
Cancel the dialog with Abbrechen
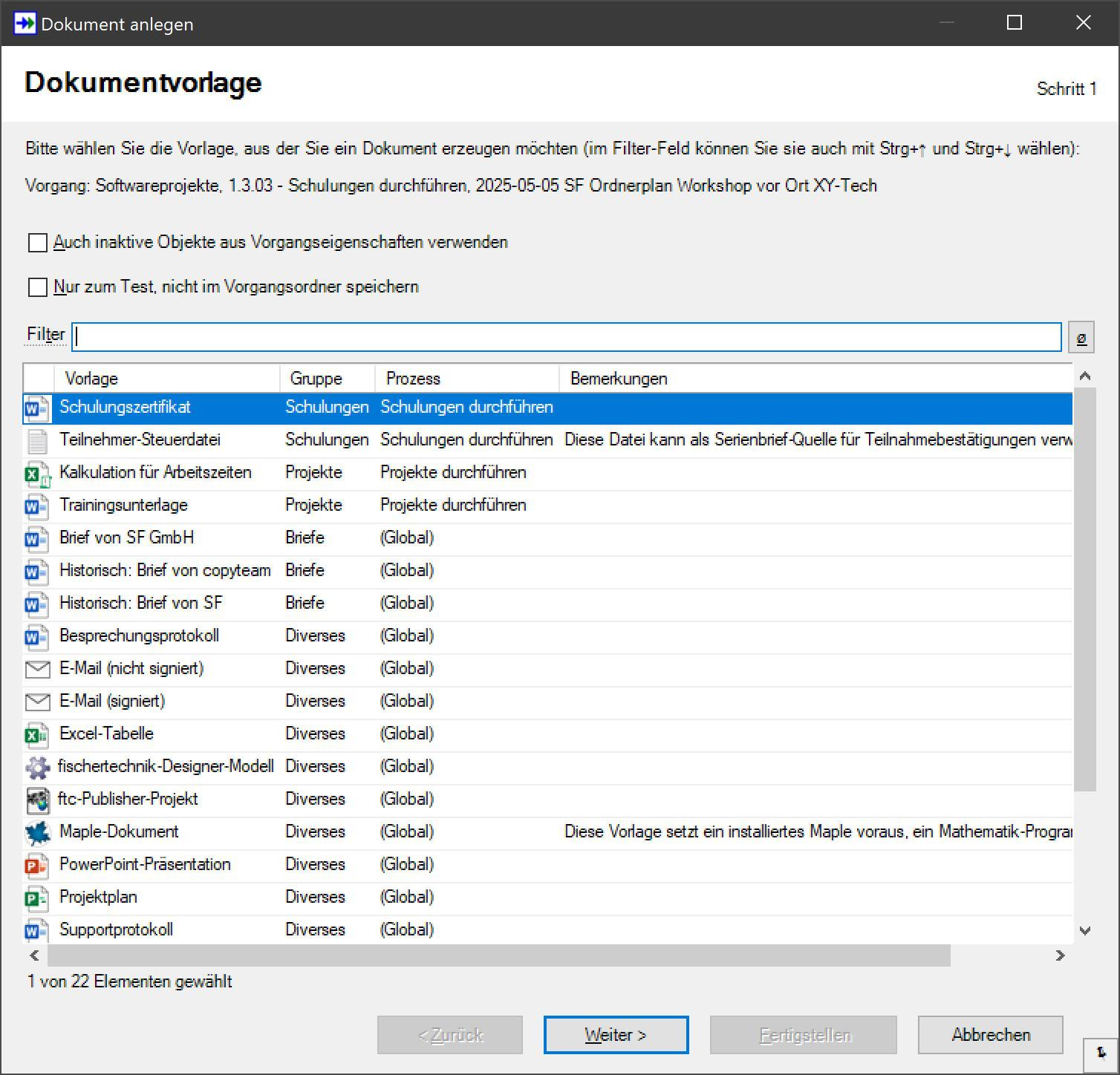point(990,1035)
